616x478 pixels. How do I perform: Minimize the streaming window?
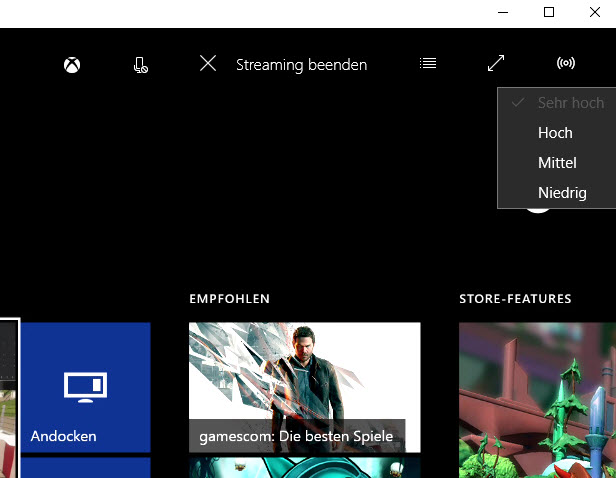pos(503,12)
